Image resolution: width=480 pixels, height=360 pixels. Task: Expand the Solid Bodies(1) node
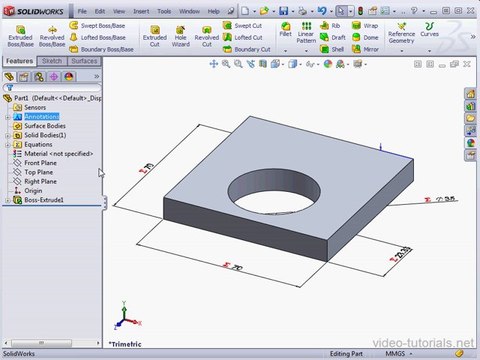(x=7, y=136)
